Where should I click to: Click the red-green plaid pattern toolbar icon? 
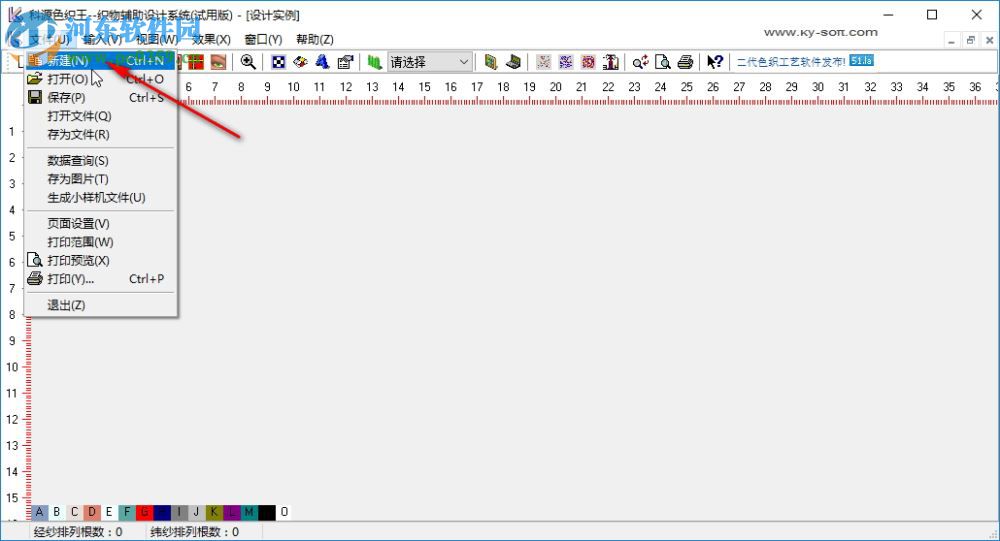coord(195,62)
